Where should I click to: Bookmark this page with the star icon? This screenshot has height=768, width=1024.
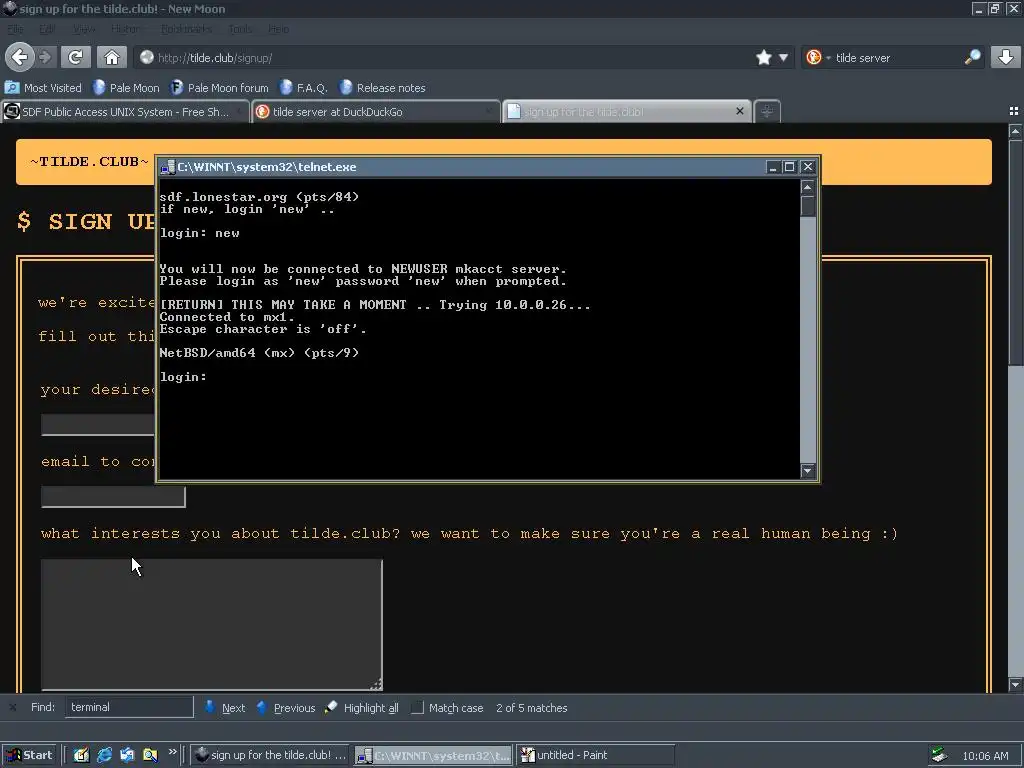pos(763,57)
